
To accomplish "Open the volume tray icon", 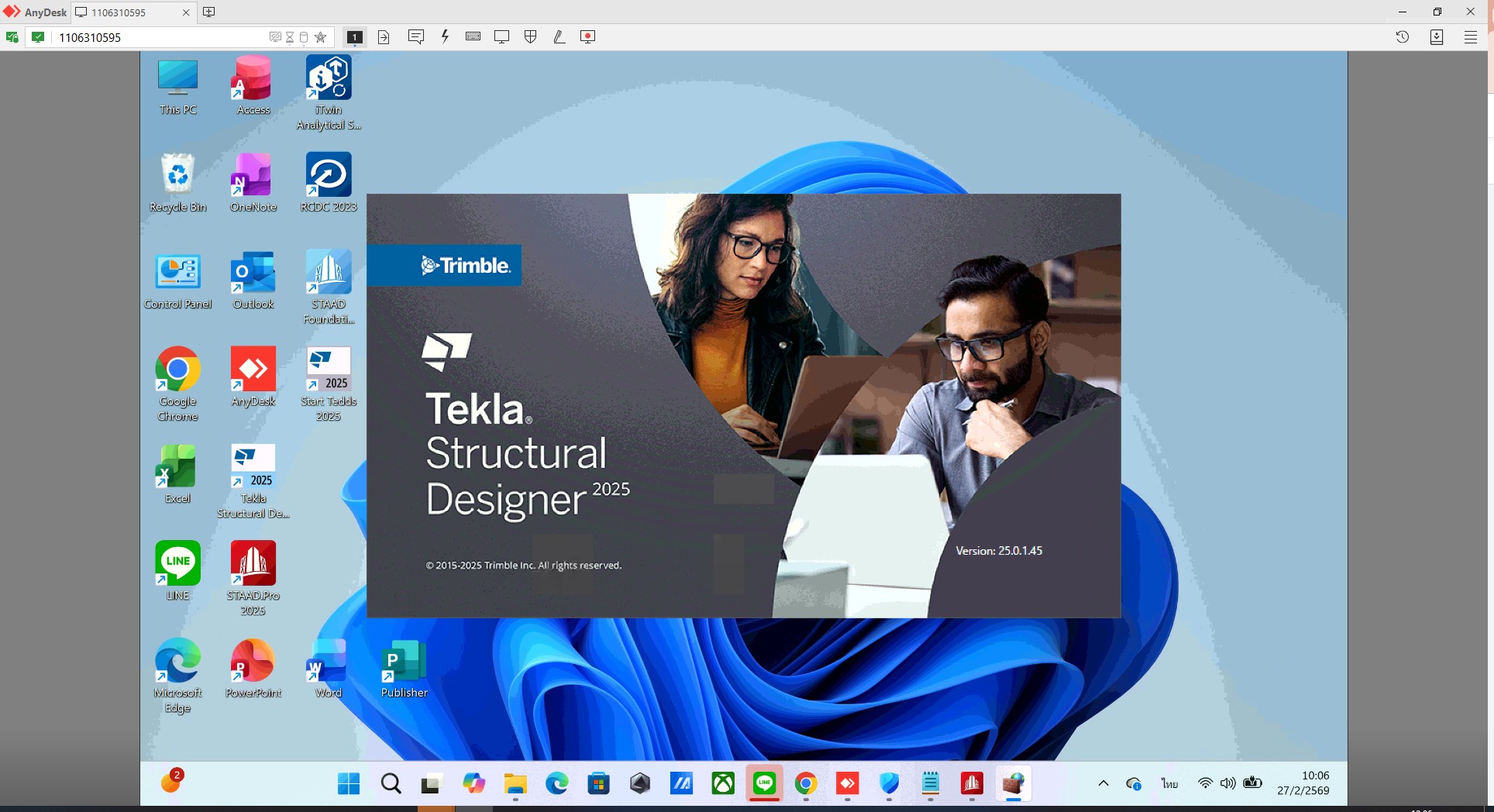I will tap(1228, 783).
